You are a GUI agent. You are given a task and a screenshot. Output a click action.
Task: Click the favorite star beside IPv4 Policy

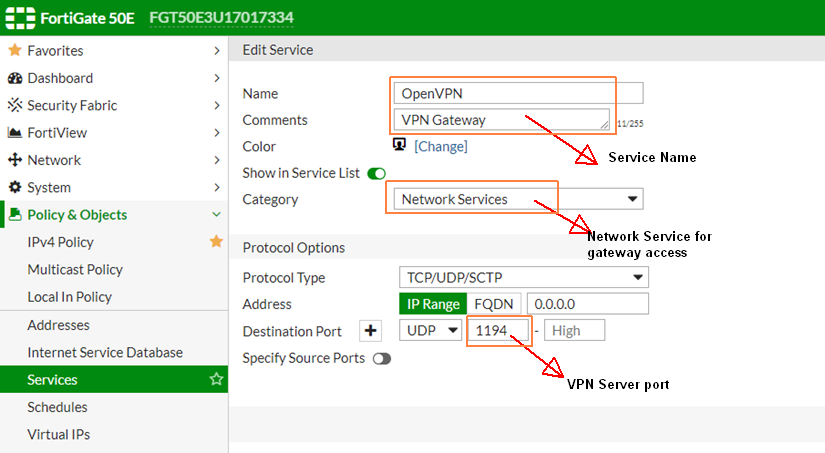pos(216,241)
